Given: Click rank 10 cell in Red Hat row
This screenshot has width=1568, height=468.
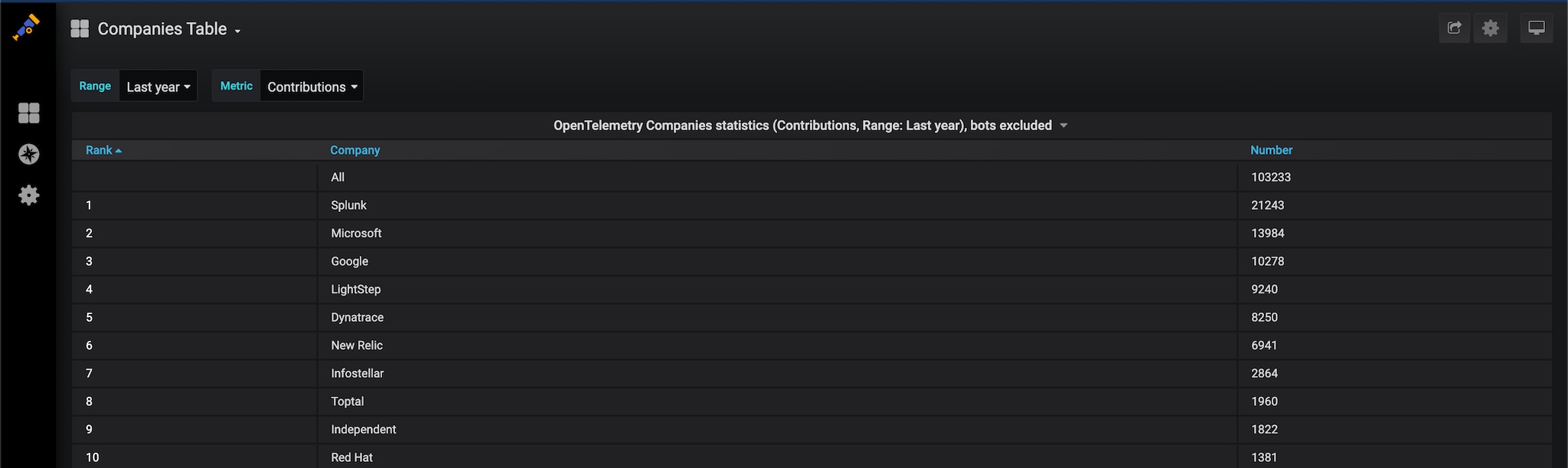Looking at the screenshot, I should point(194,457).
